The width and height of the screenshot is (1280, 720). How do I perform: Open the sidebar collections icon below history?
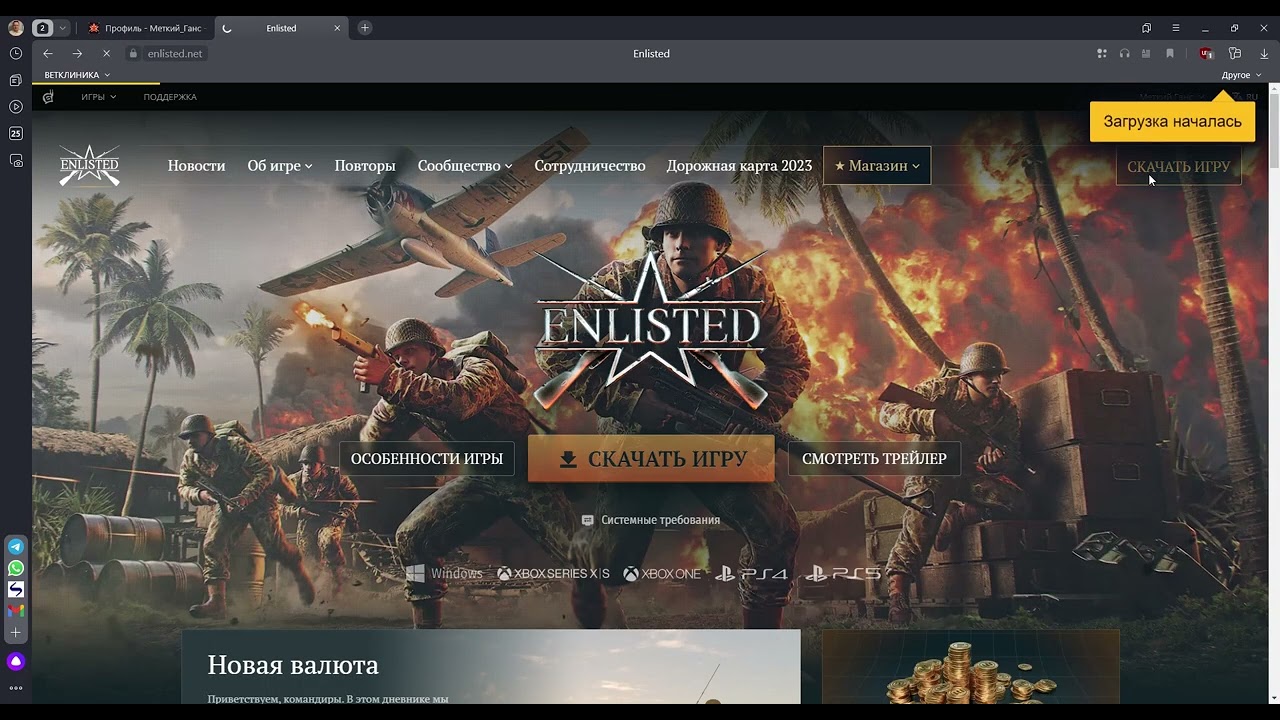coord(16,80)
